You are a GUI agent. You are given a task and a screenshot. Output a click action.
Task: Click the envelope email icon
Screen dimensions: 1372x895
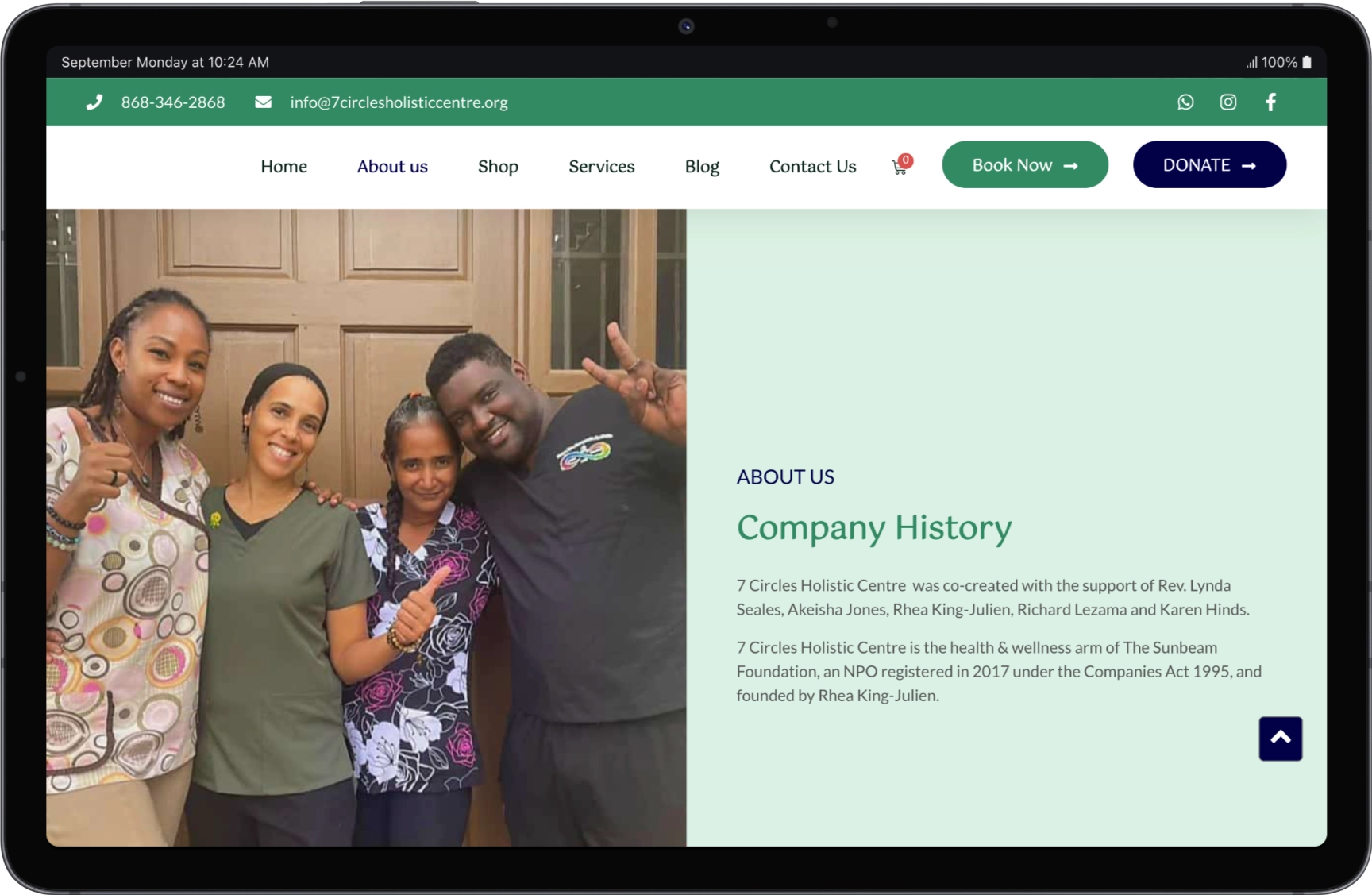point(264,102)
